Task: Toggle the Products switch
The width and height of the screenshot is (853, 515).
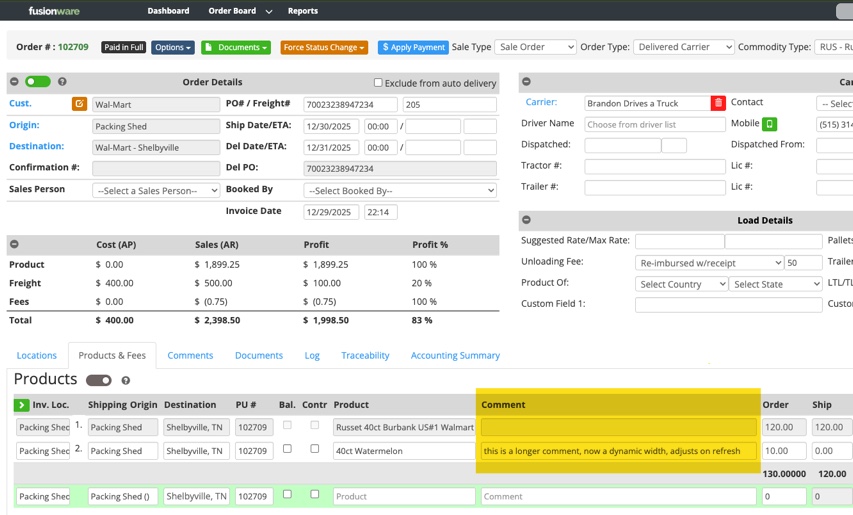Action: (x=99, y=380)
